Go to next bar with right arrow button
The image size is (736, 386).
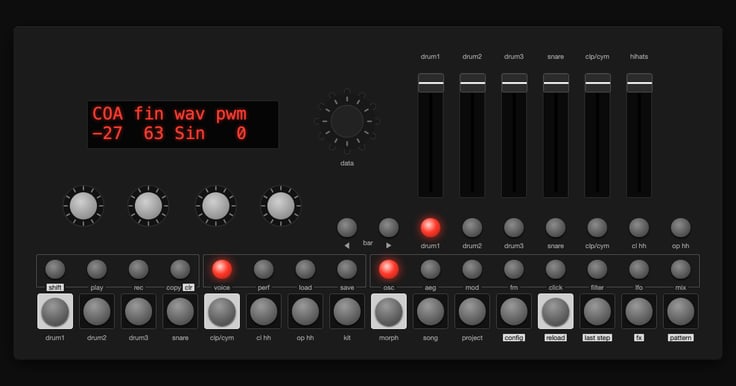click(x=389, y=228)
